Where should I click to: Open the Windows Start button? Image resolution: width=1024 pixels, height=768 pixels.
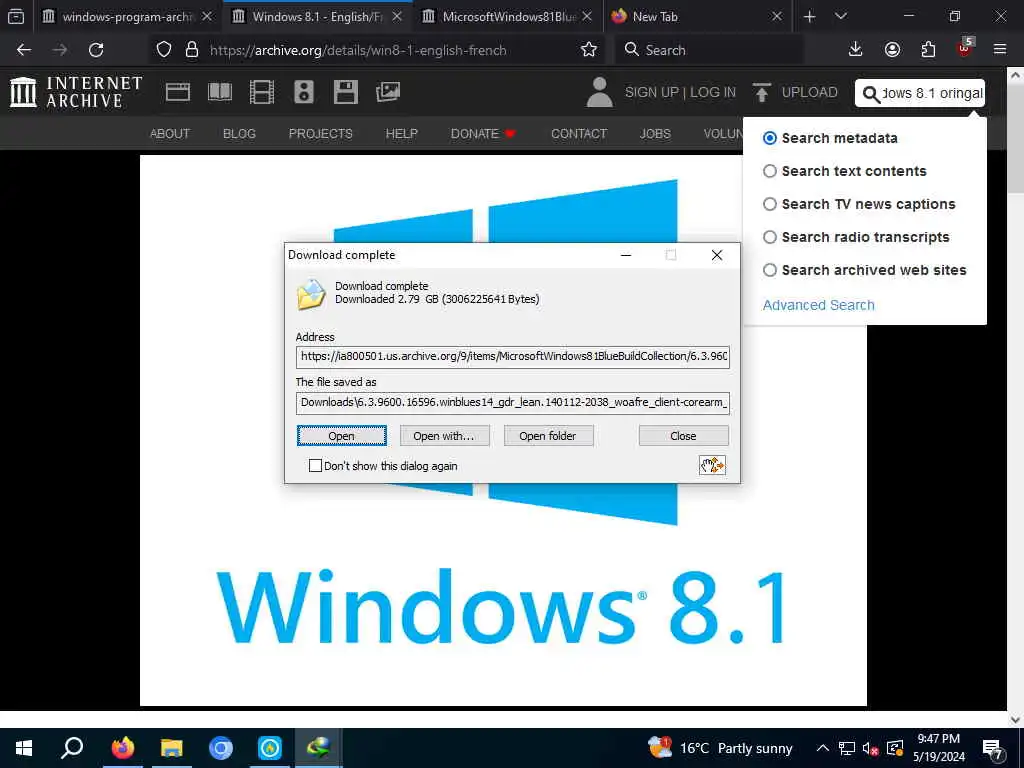(24, 748)
